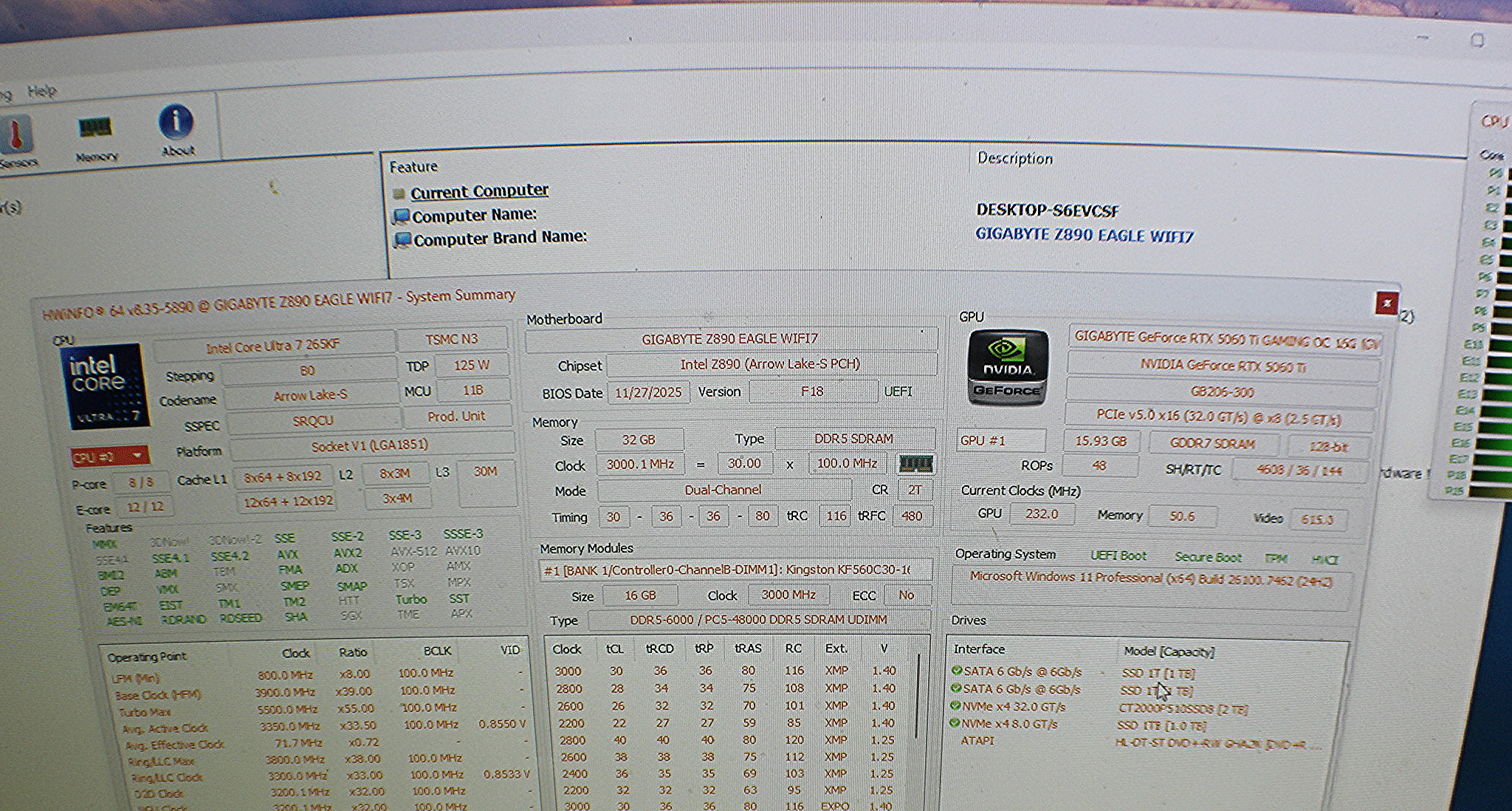Image resolution: width=1512 pixels, height=811 pixels.
Task: Click the Computer Brand Name row icon
Action: (402, 240)
